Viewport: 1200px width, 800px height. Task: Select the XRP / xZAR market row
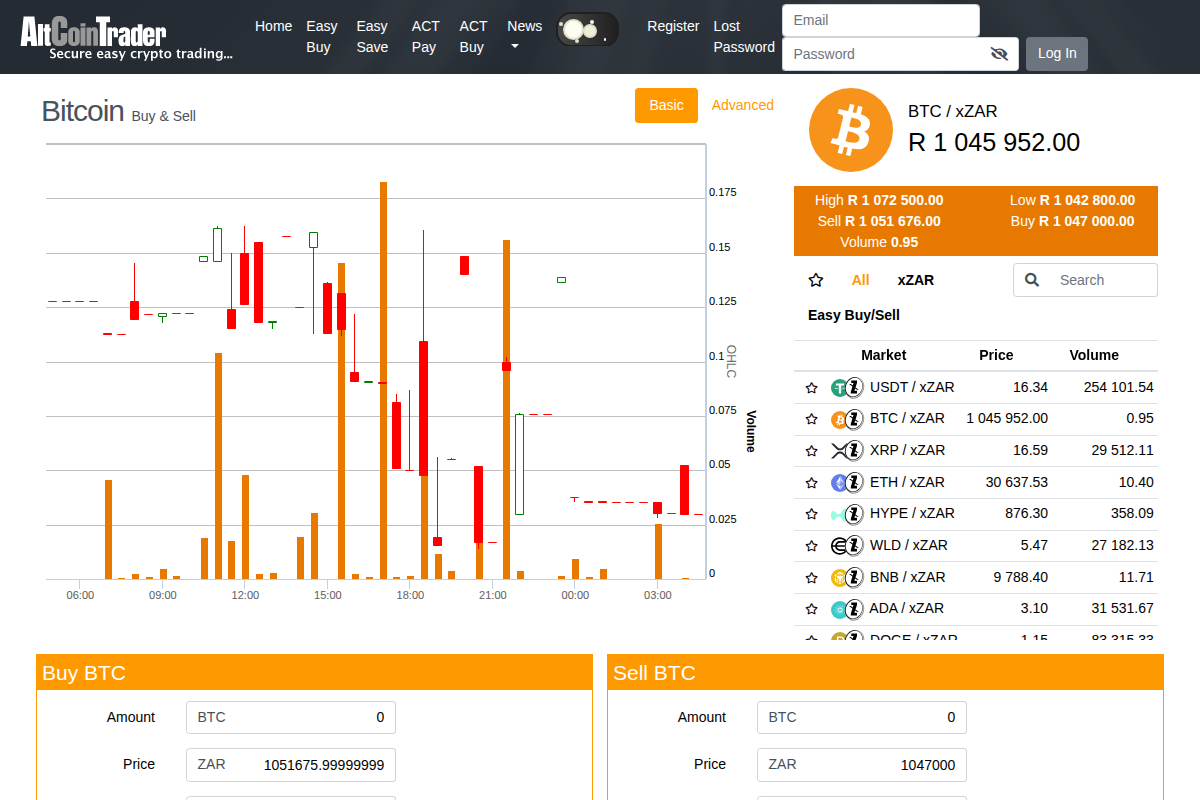[976, 451]
